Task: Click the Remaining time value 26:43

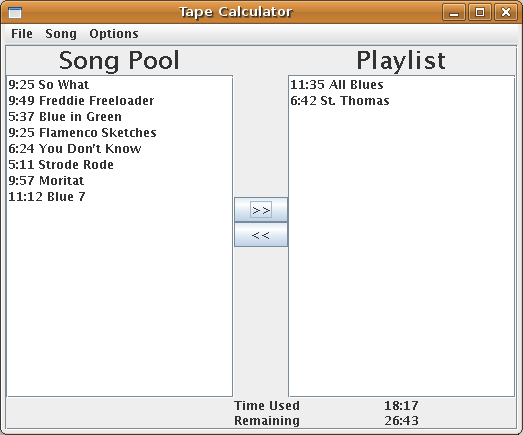Action: tap(401, 421)
